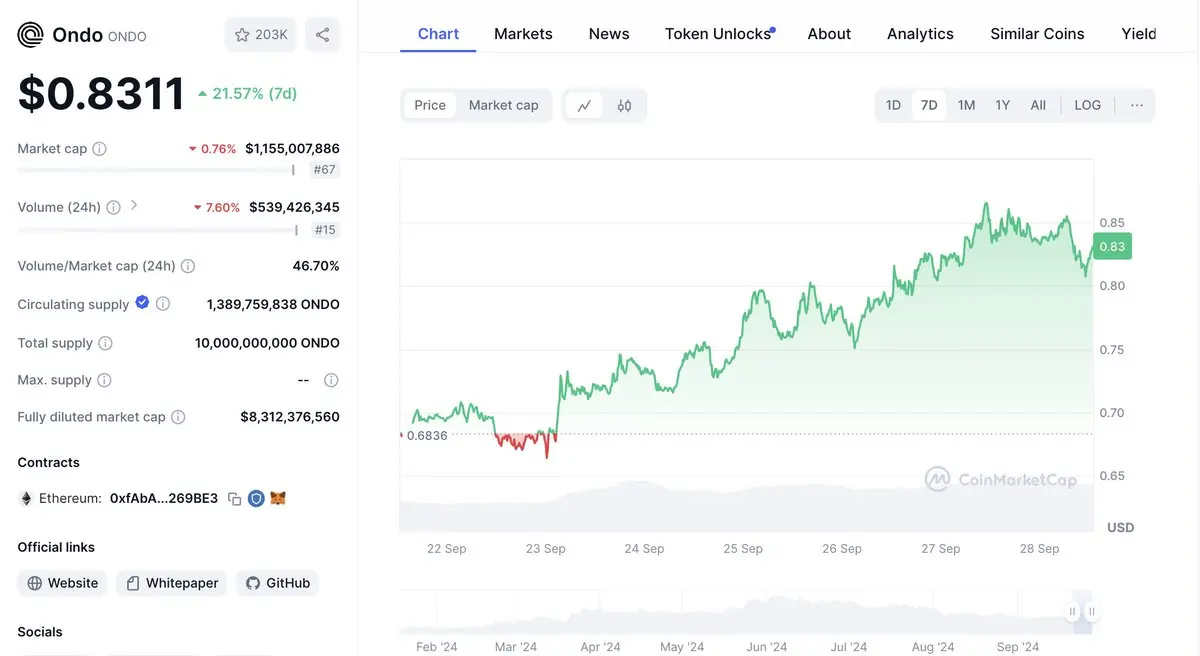This screenshot has width=1200, height=656.
Task: Show Volume (24h) info icon
Action: [x=113, y=207]
